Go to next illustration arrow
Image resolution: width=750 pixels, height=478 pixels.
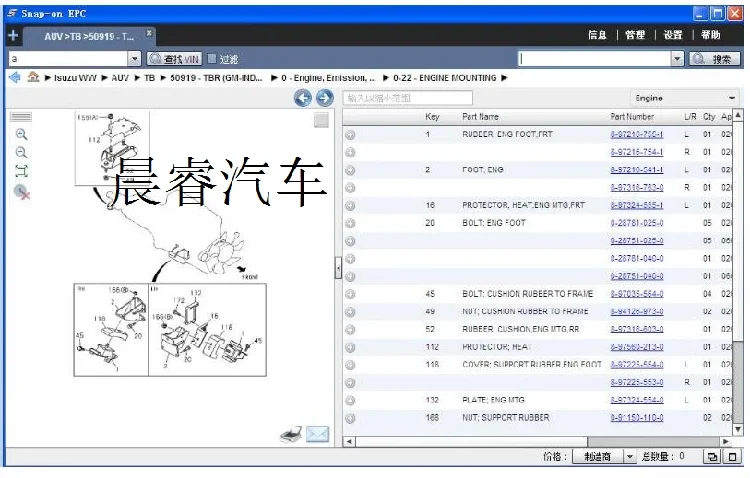pos(325,98)
